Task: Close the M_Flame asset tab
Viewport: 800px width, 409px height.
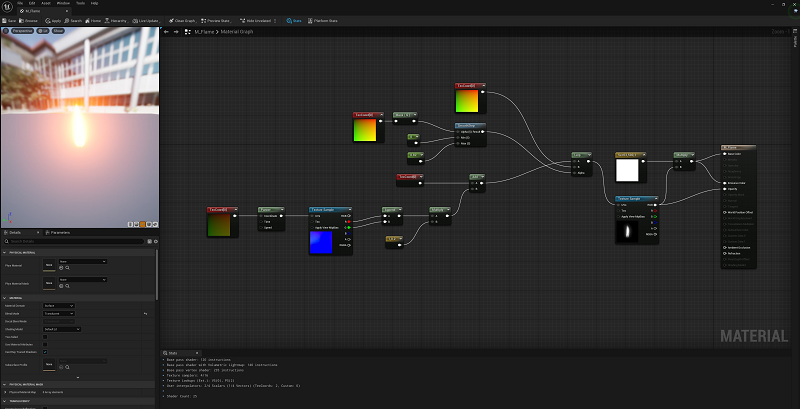Action: [x=67, y=11]
